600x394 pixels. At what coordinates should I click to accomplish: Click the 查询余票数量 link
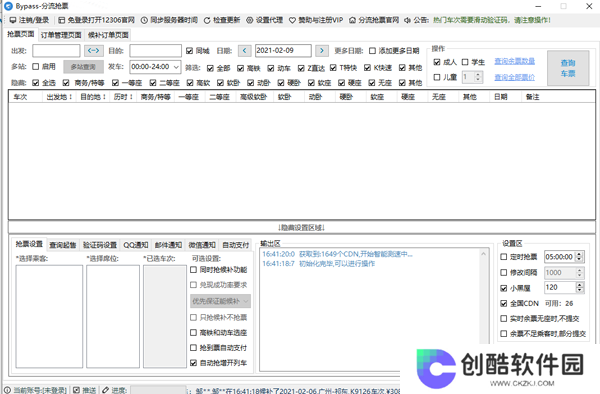(x=515, y=61)
